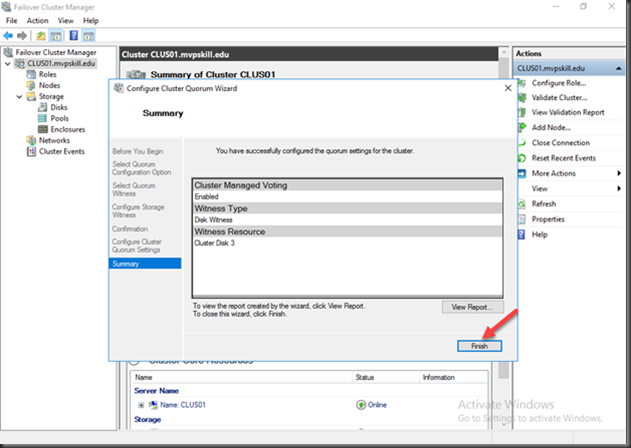This screenshot has height=448, width=631.
Task: Open the Help menu in menu bar
Action: point(91,21)
